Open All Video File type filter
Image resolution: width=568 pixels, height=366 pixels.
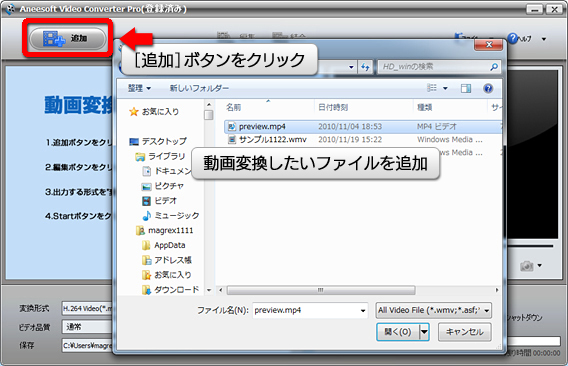(434, 310)
